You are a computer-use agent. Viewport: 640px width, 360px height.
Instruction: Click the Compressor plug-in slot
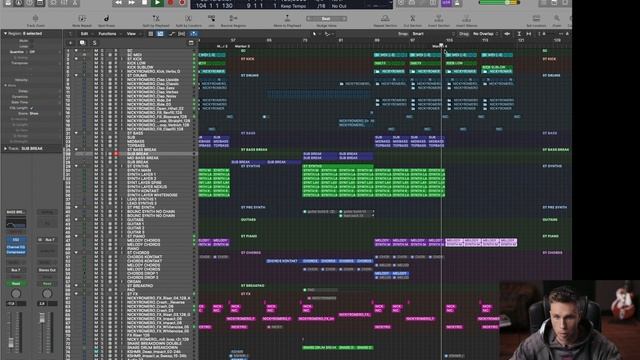tap(16, 252)
